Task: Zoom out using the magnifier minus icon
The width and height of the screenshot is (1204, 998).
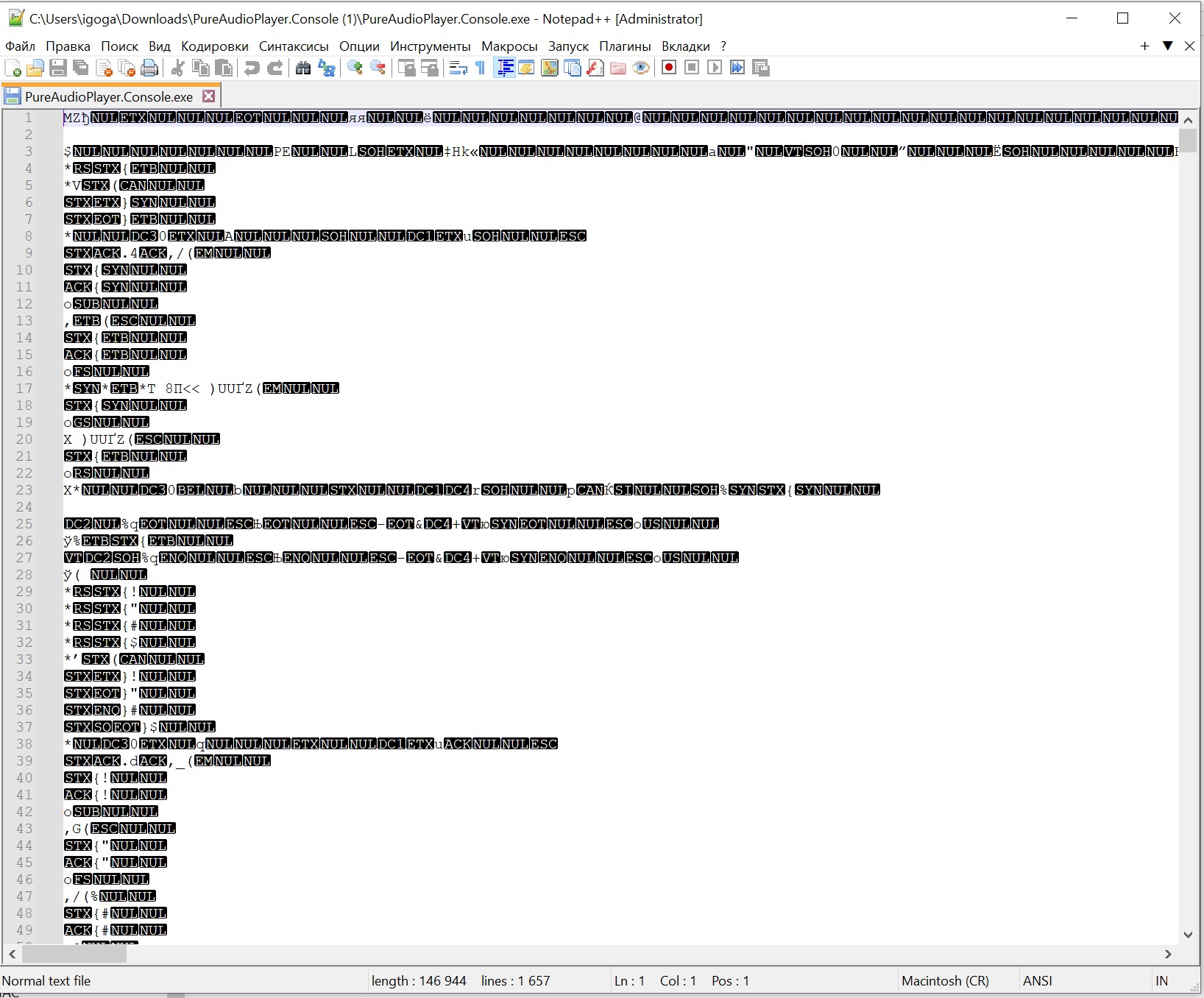Action: click(378, 68)
